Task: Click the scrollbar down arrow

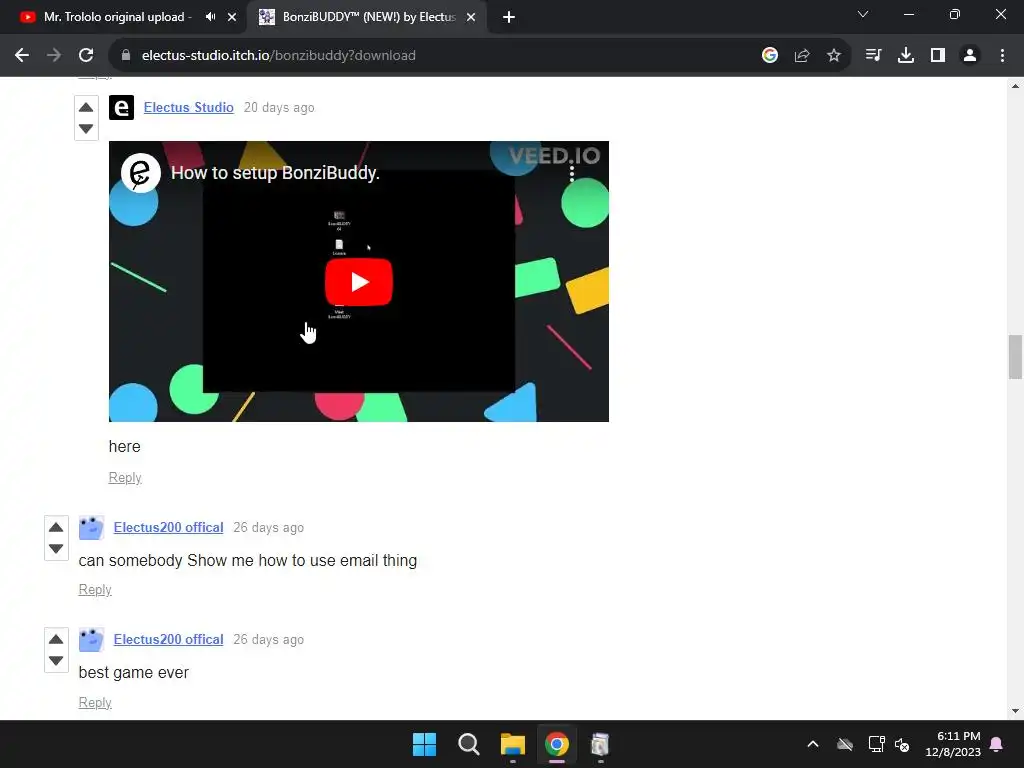Action: [x=1015, y=711]
